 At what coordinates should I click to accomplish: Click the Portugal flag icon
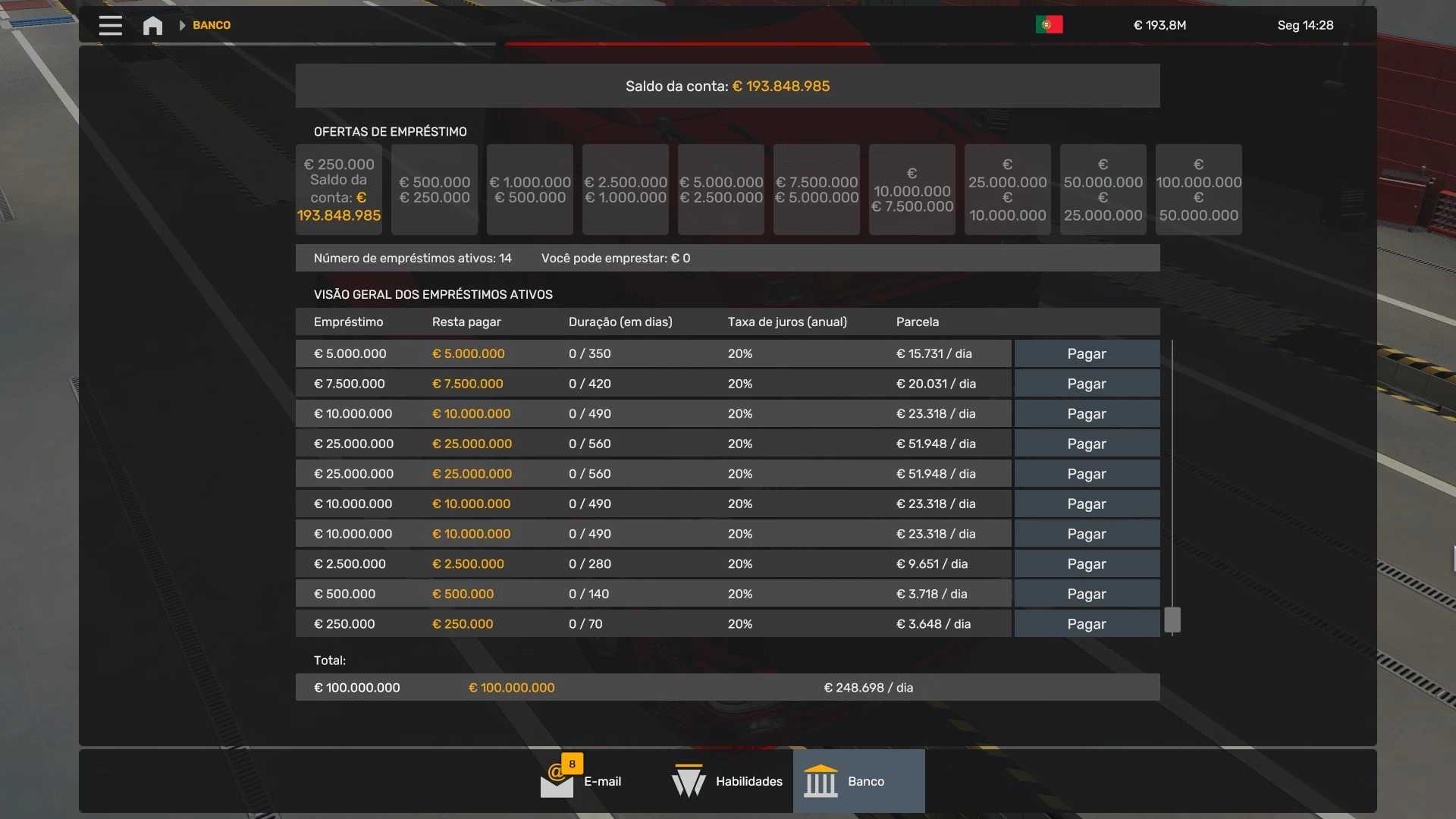click(1049, 25)
